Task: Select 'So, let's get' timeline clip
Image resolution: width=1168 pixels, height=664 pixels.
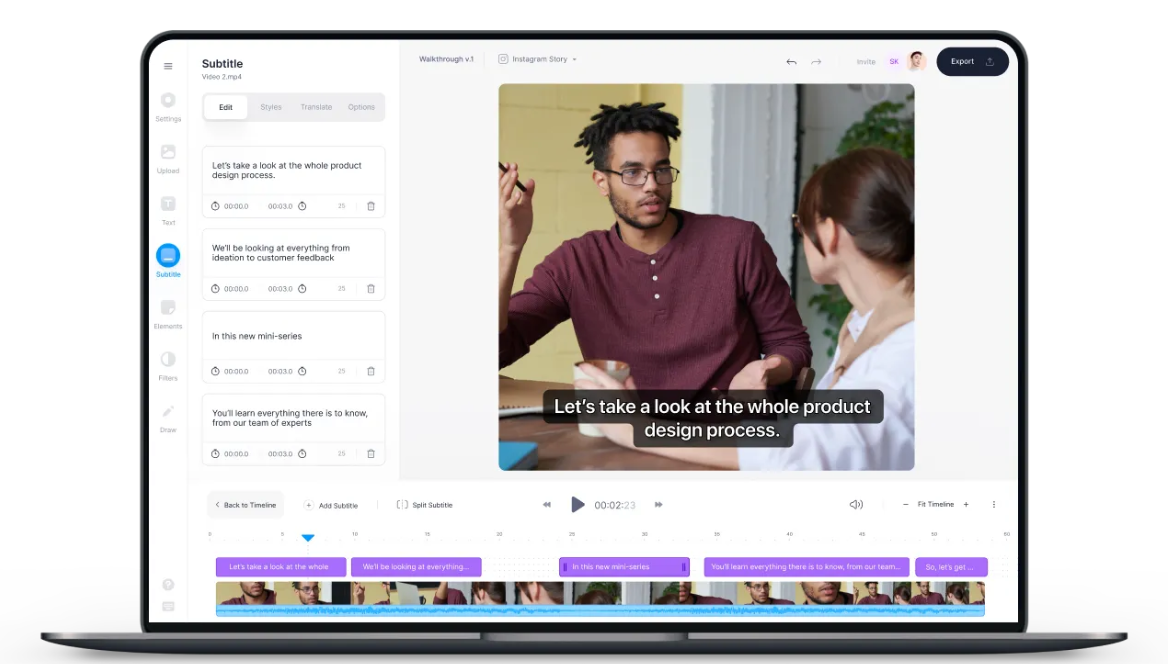Action: click(x=951, y=567)
